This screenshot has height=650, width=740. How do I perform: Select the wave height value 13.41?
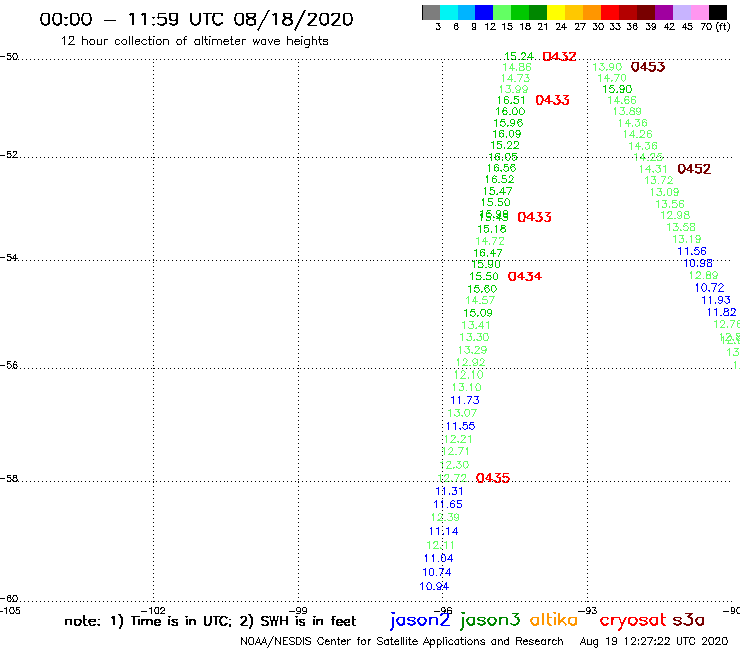476,325
